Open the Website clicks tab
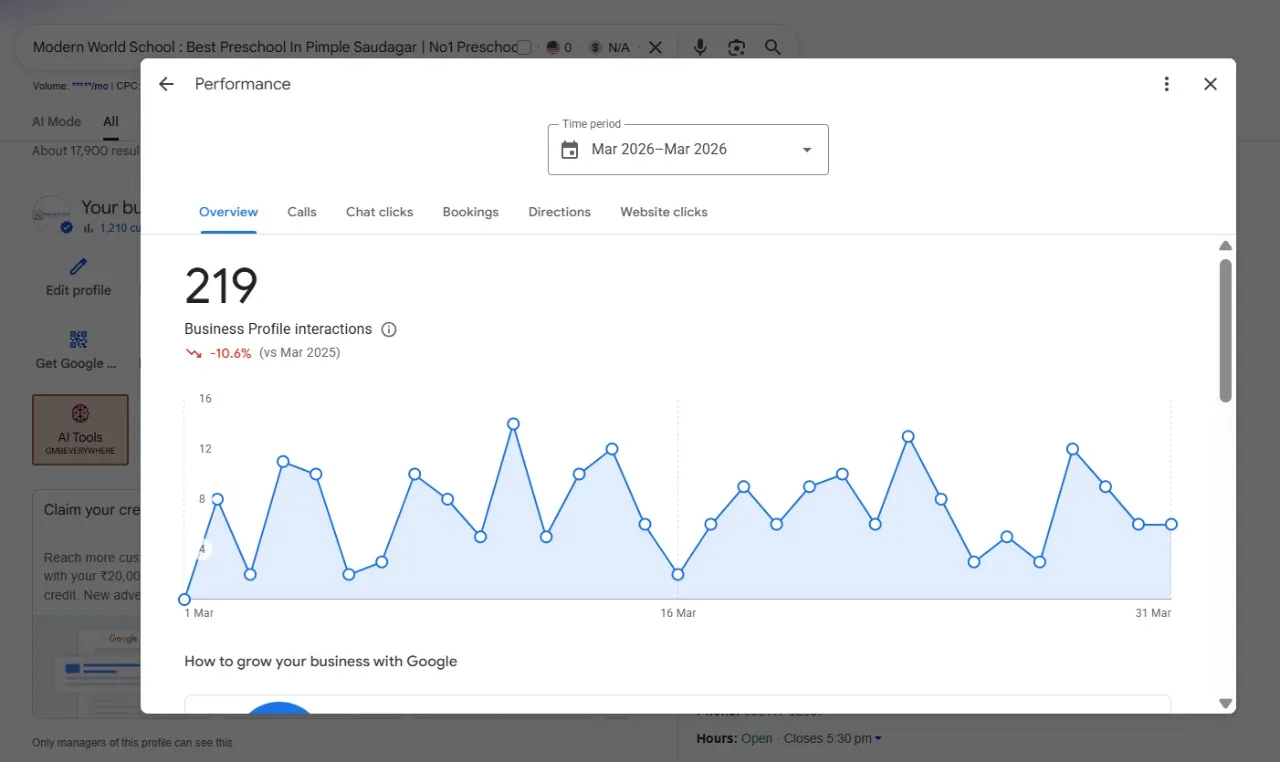Image resolution: width=1280 pixels, height=762 pixels. click(x=664, y=212)
